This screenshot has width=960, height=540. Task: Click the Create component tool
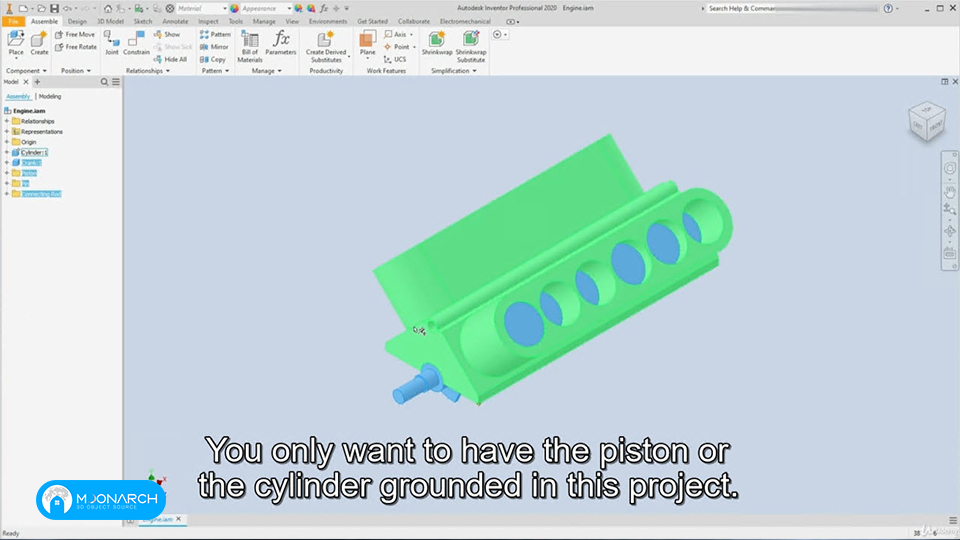[39, 43]
